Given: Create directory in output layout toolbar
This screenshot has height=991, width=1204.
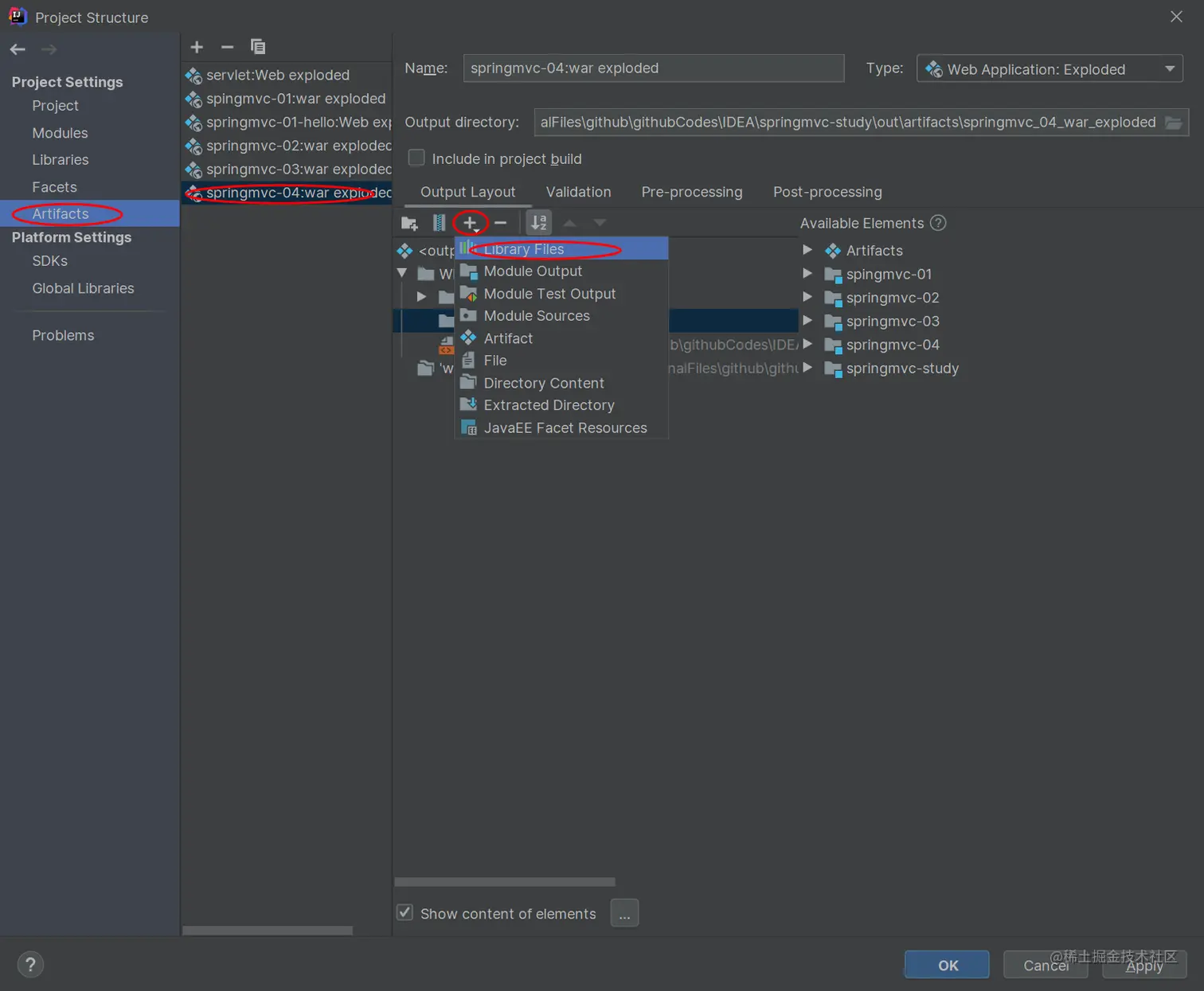Looking at the screenshot, I should tap(409, 223).
